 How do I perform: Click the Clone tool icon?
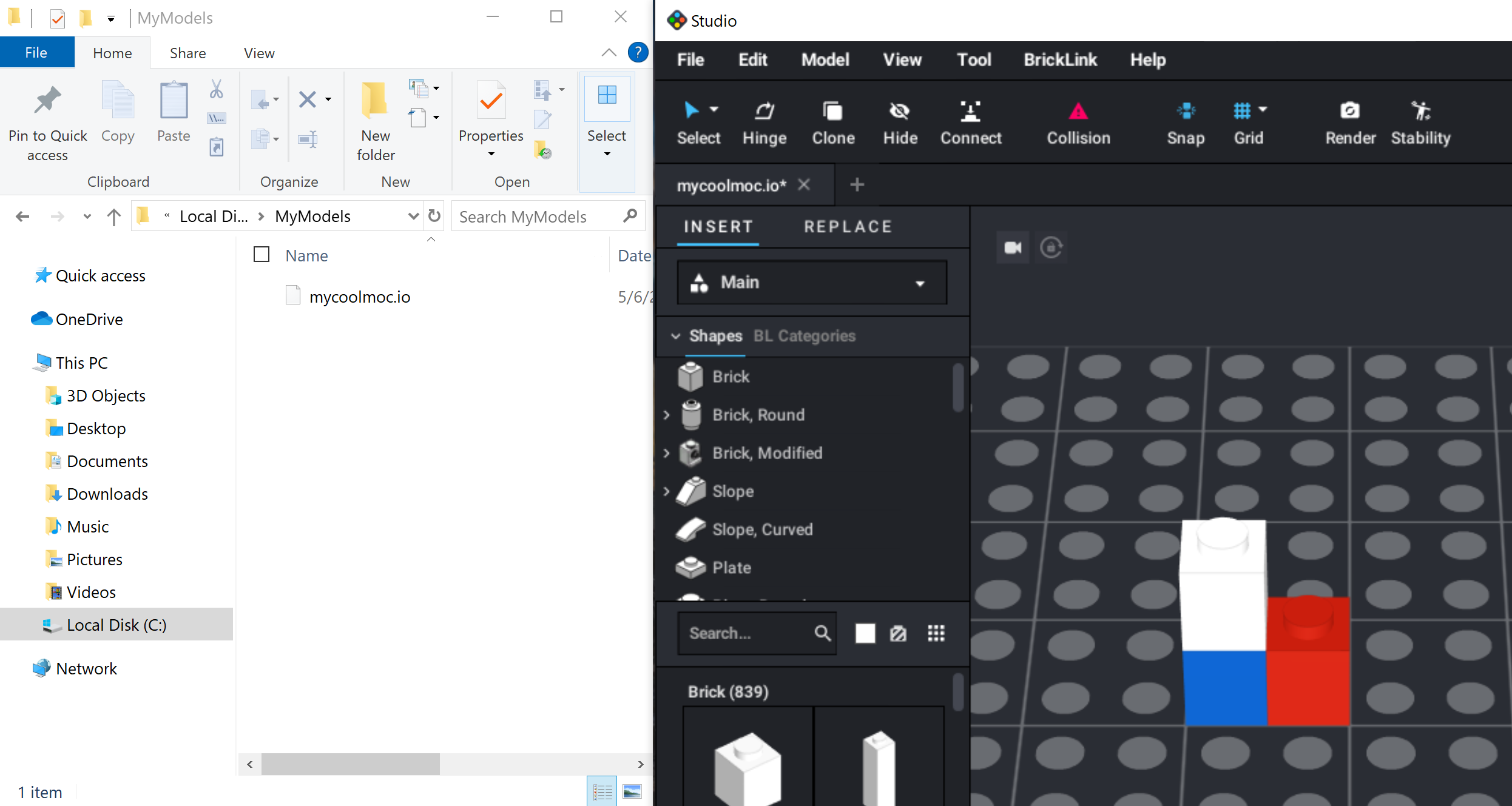click(833, 112)
